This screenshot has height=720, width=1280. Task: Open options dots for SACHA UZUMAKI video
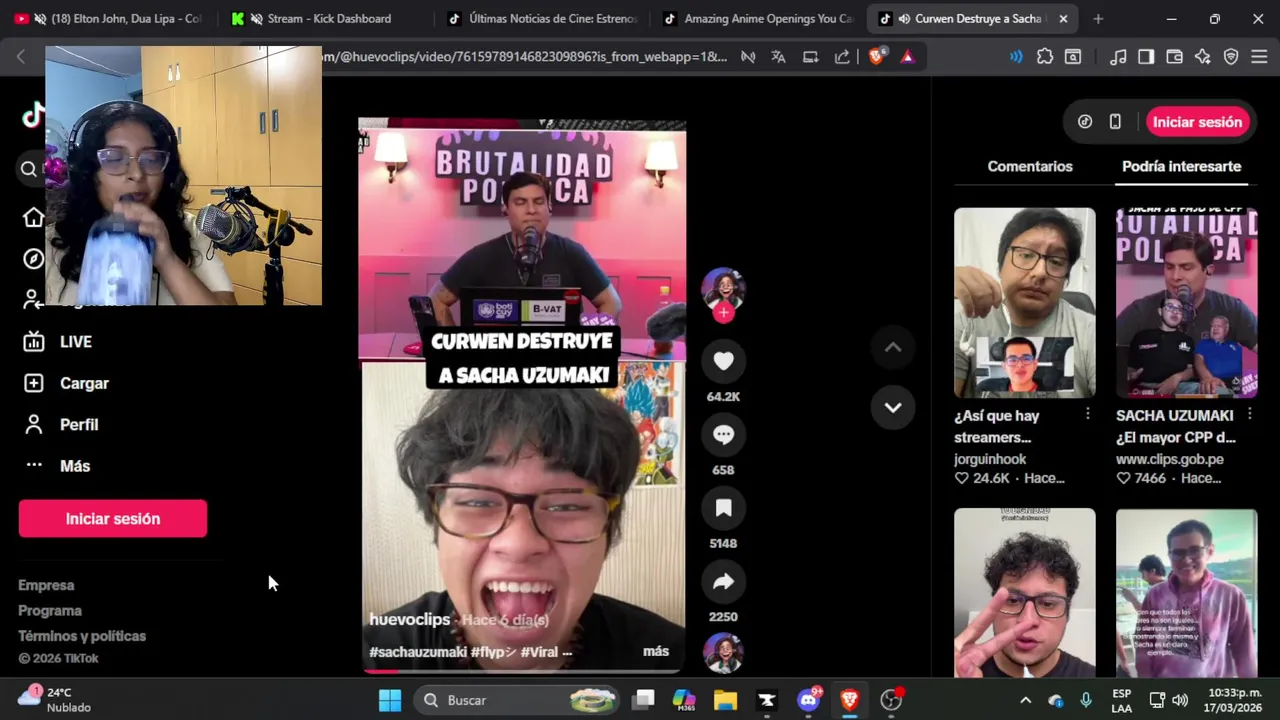(x=1249, y=414)
